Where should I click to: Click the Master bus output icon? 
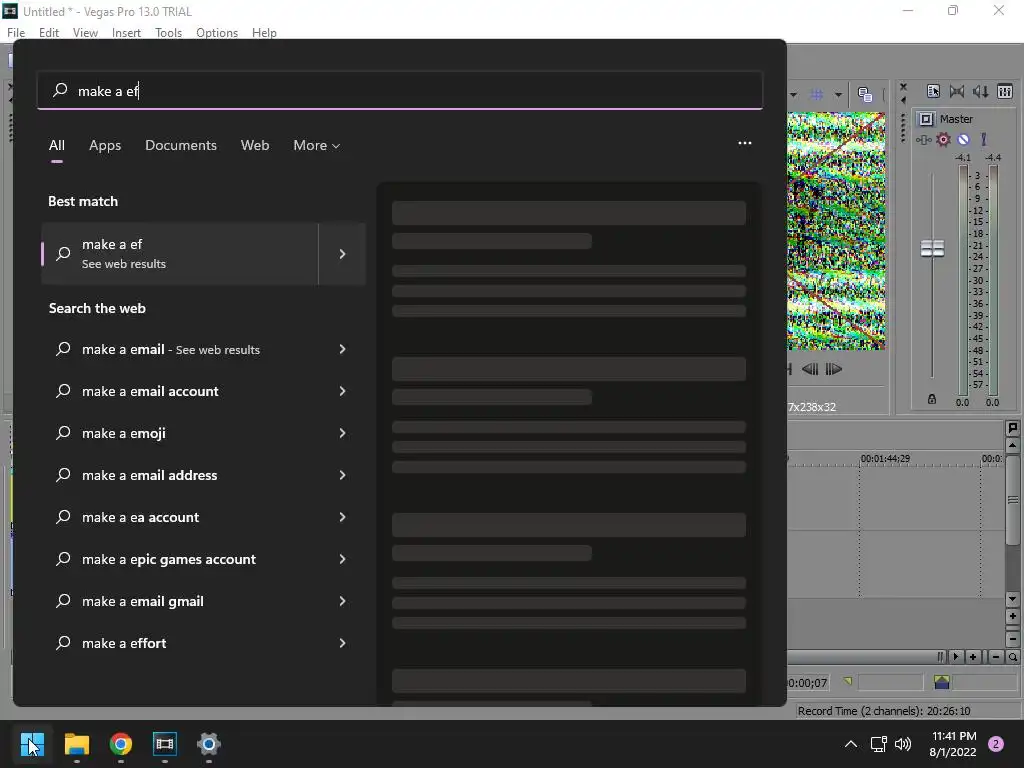point(926,119)
